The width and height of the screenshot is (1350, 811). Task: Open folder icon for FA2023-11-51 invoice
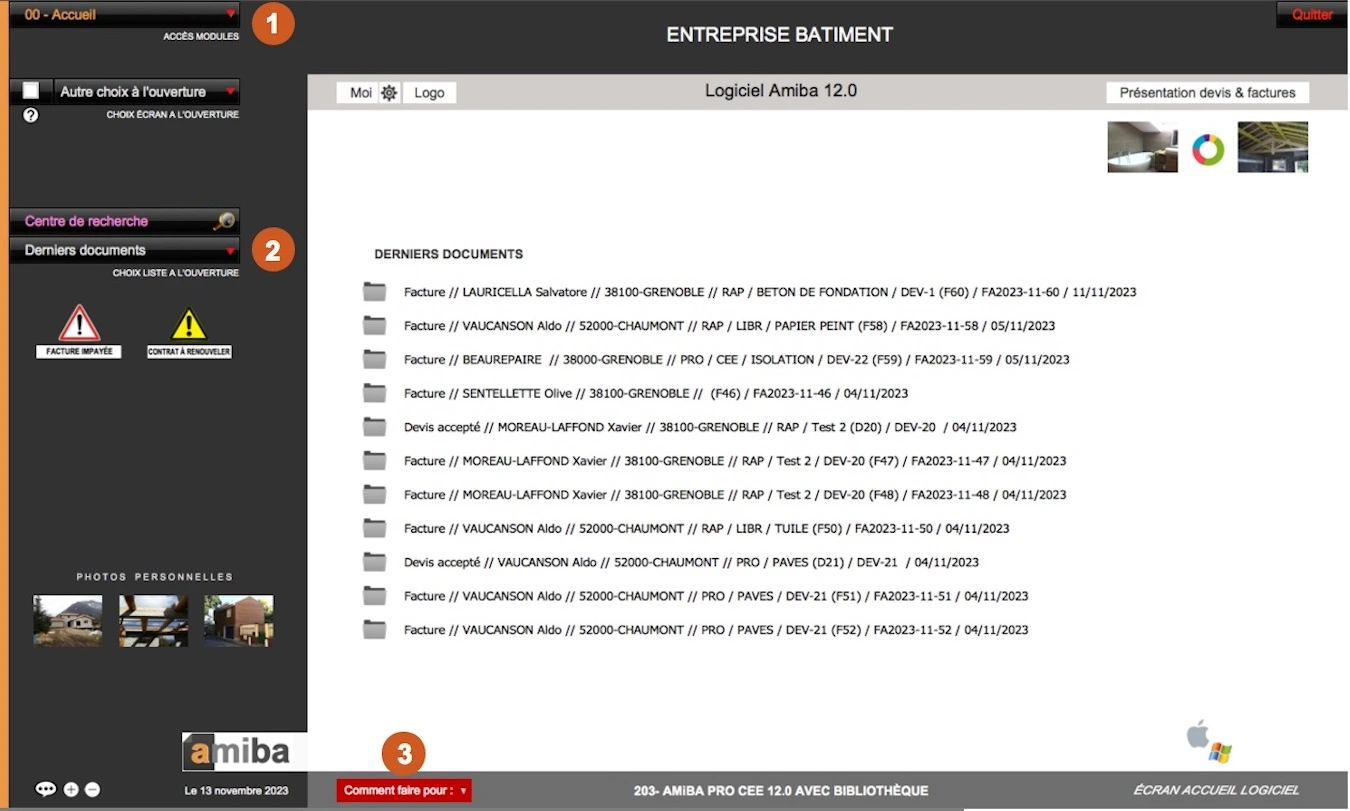375,596
